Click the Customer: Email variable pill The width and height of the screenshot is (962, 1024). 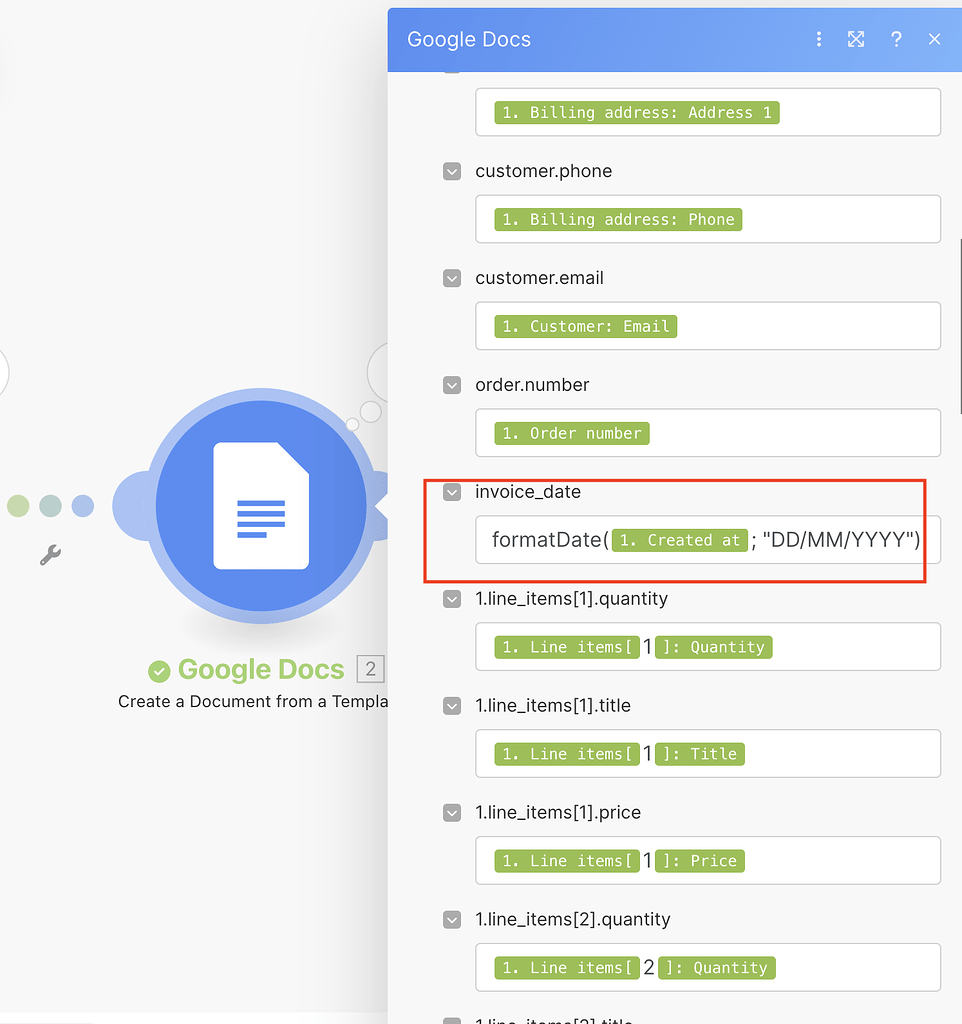[586, 325]
